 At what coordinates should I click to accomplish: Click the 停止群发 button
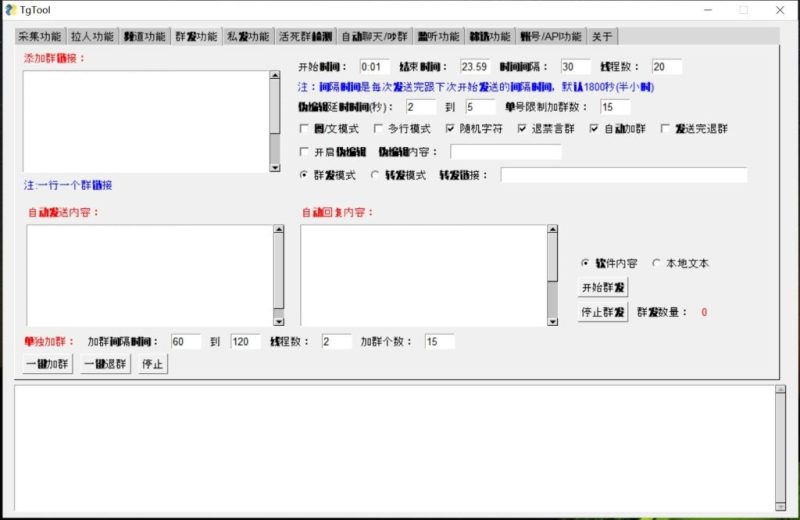click(x=603, y=312)
